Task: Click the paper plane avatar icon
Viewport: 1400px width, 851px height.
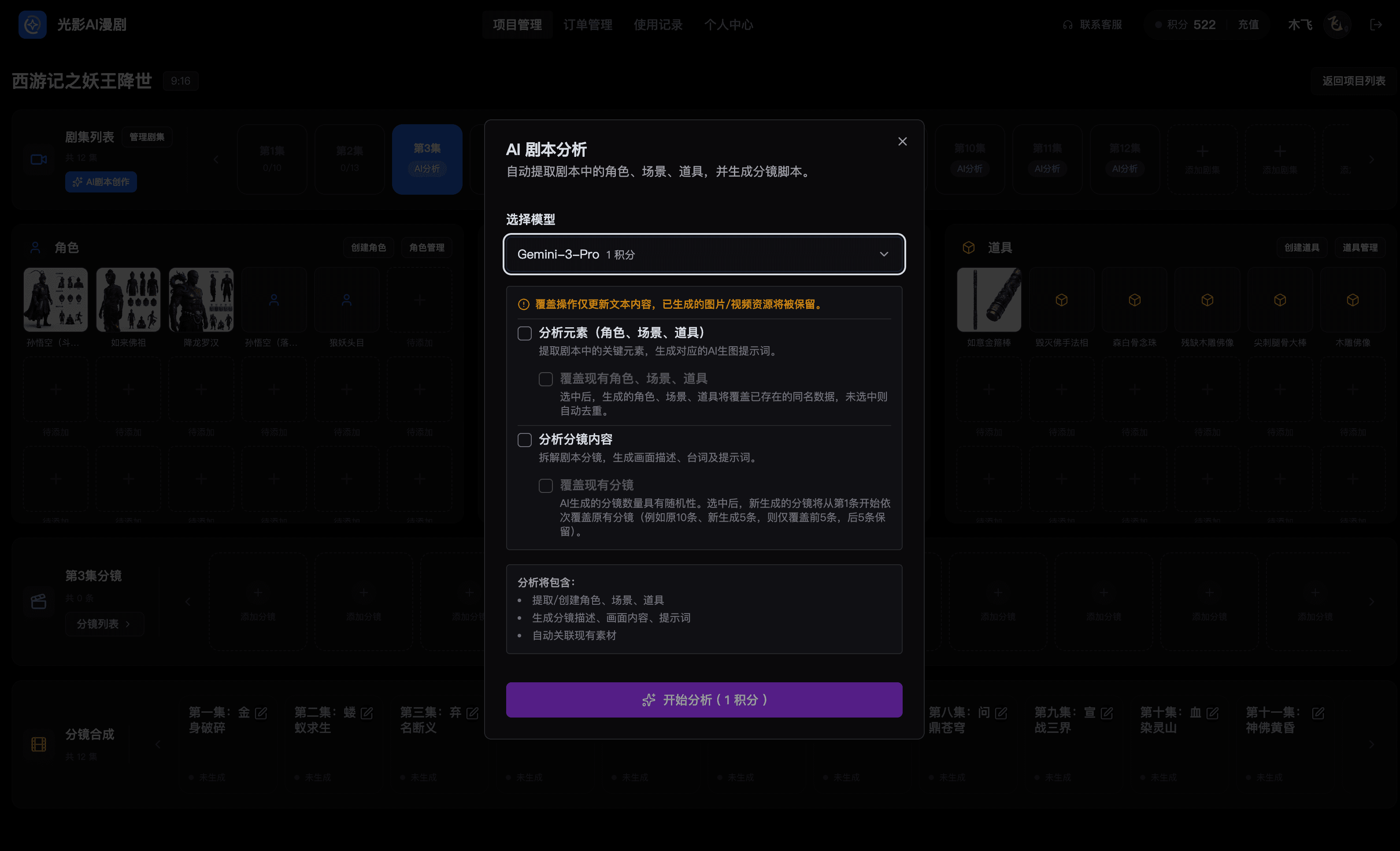Action: pyautogui.click(x=1337, y=24)
